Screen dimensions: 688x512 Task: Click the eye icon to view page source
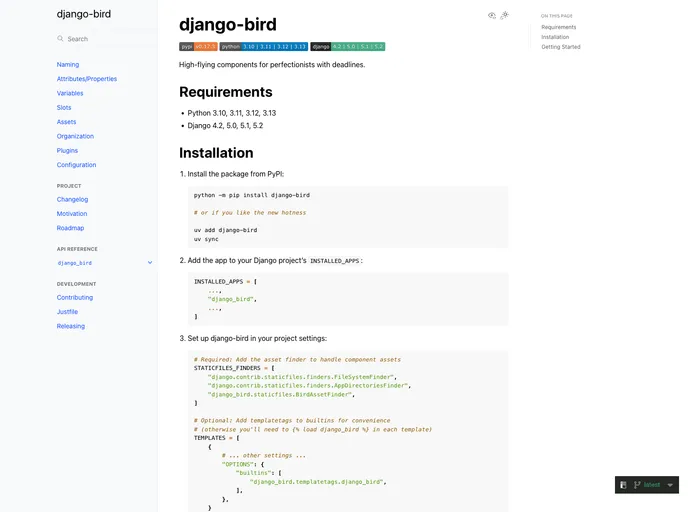click(492, 15)
